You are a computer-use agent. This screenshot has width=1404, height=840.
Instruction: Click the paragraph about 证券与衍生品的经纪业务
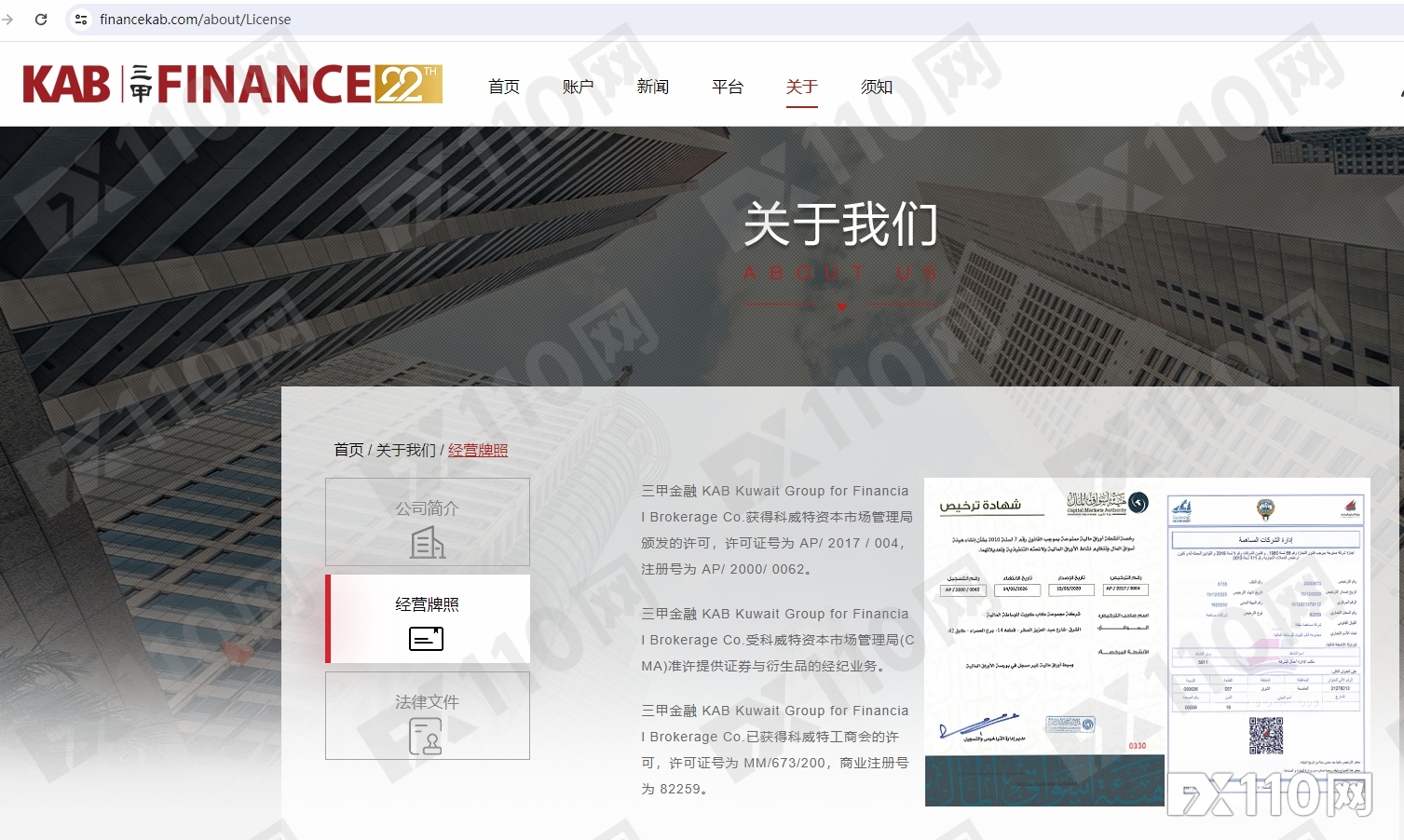tap(777, 640)
